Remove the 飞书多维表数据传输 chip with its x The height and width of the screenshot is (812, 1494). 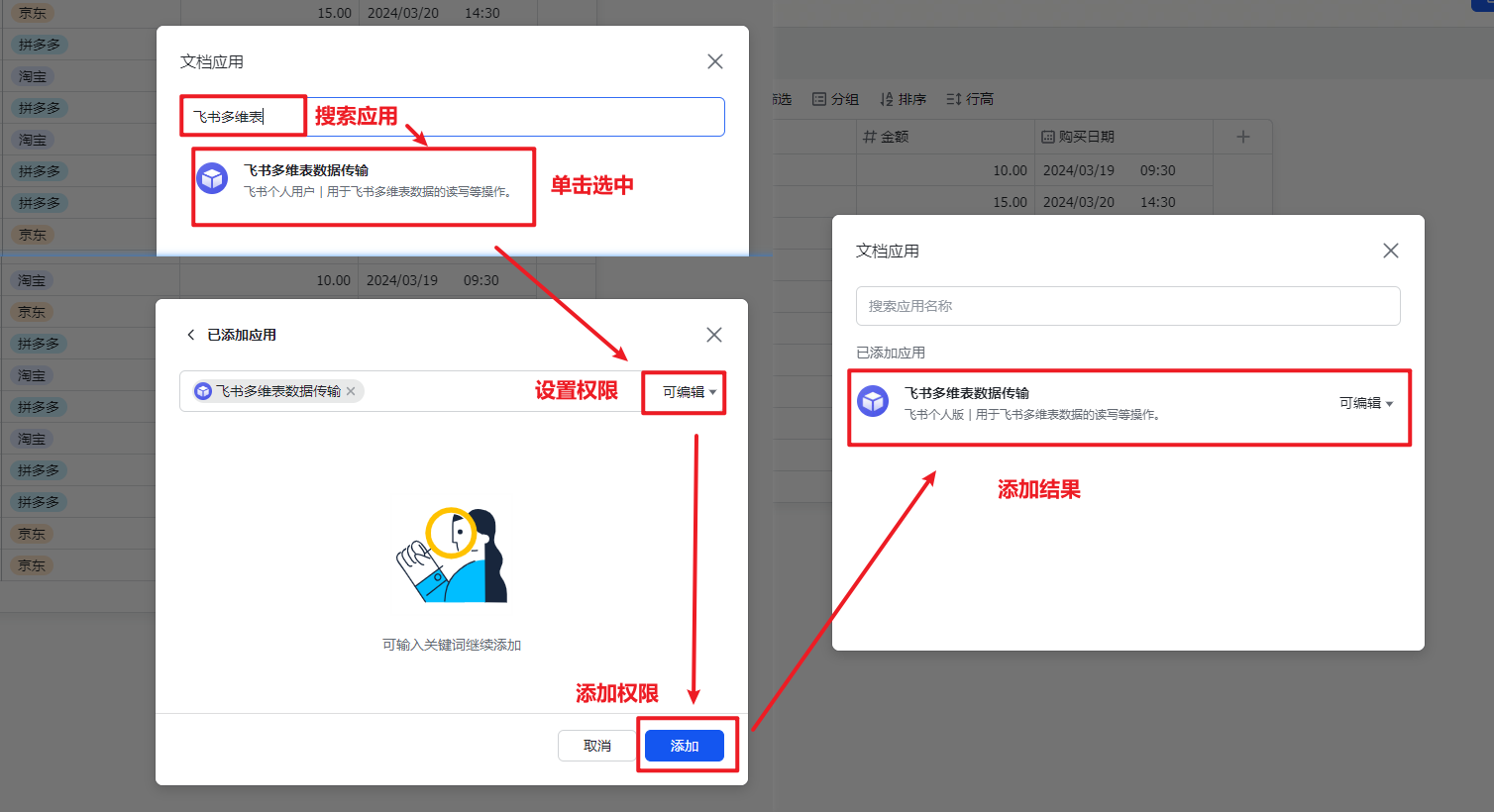click(x=351, y=391)
